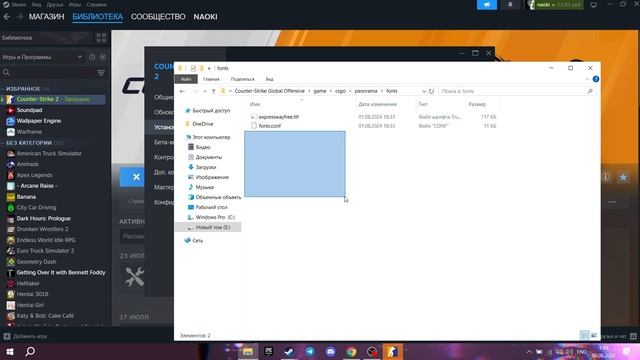Click the blue X cancel download button
640x360 pixels.
pyautogui.click(x=136, y=177)
